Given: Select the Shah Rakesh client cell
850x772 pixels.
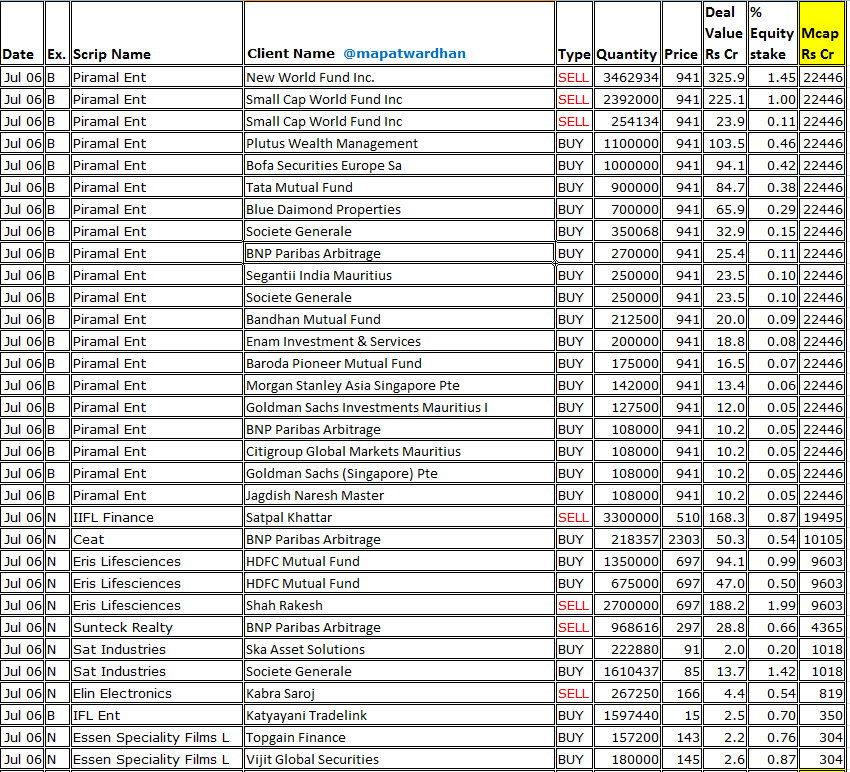Looking at the screenshot, I should coord(400,606).
